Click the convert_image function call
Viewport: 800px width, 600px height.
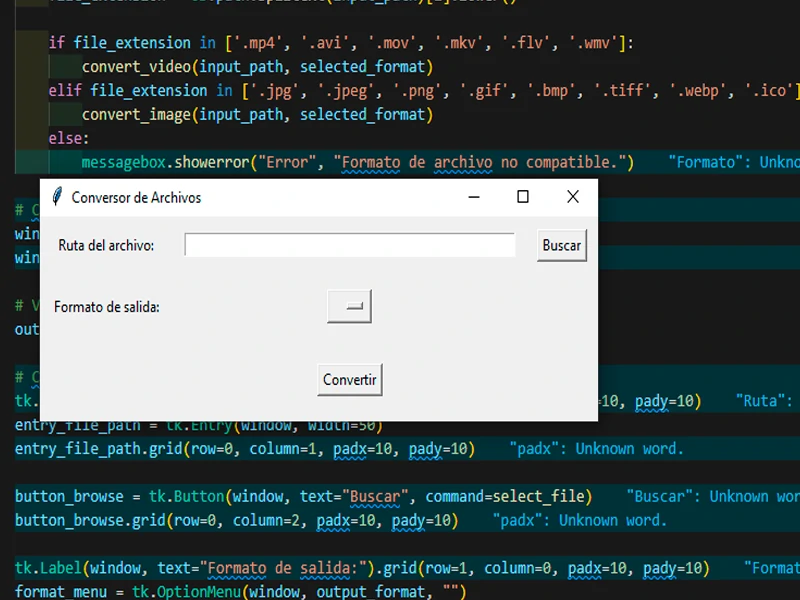[137, 115]
